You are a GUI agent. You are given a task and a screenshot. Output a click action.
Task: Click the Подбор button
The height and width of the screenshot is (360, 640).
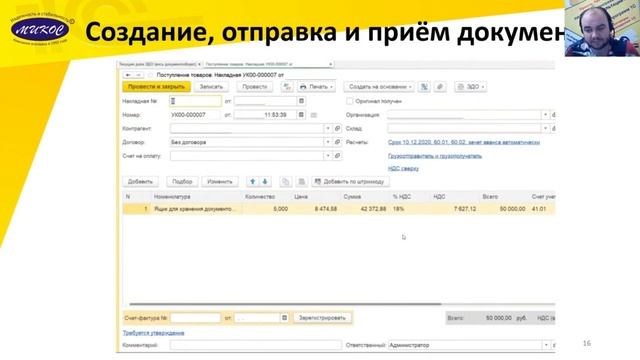(x=182, y=182)
